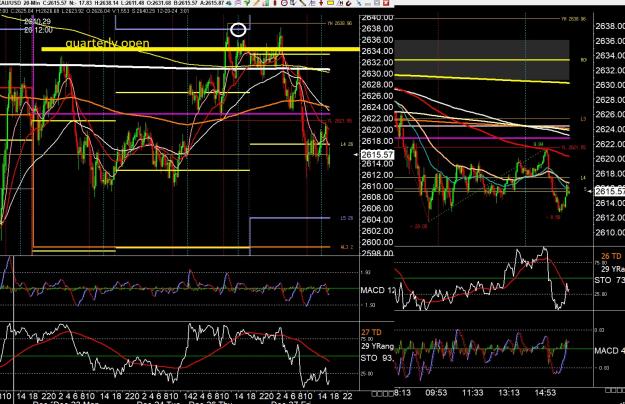Click the gray cursor pointer icon
The image size is (625, 404).
point(293,3)
